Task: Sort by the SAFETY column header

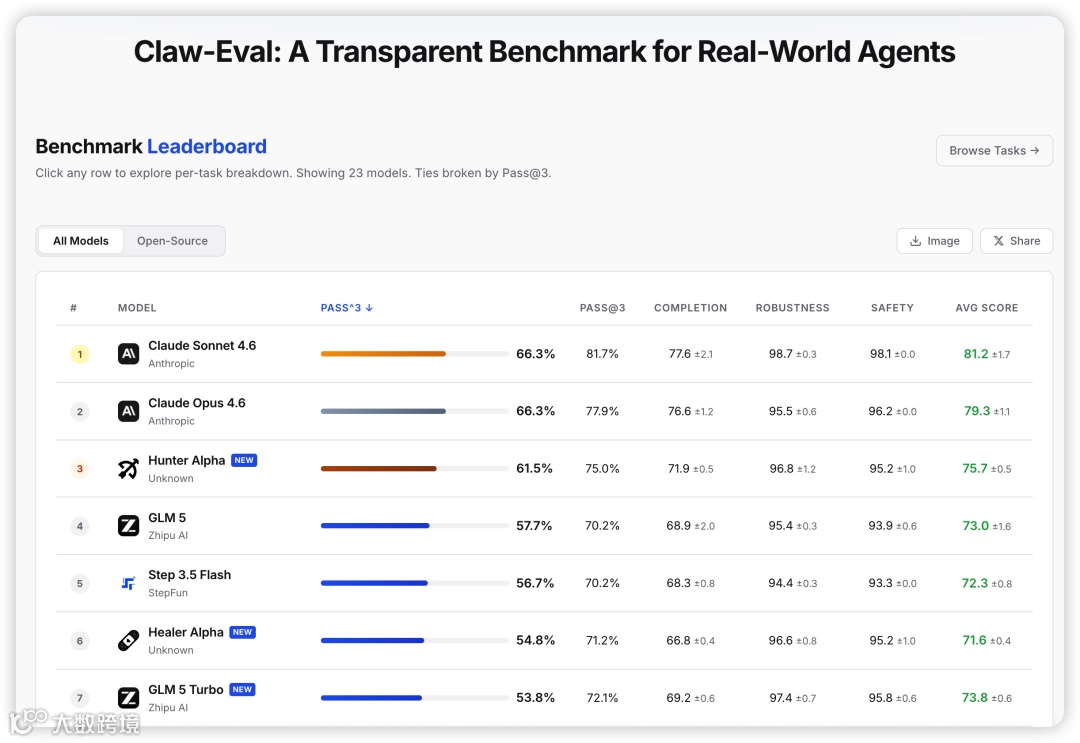Action: pos(892,308)
